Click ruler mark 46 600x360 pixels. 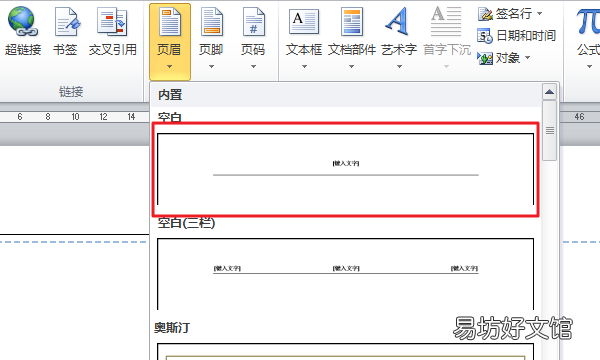pyautogui.click(x=579, y=117)
